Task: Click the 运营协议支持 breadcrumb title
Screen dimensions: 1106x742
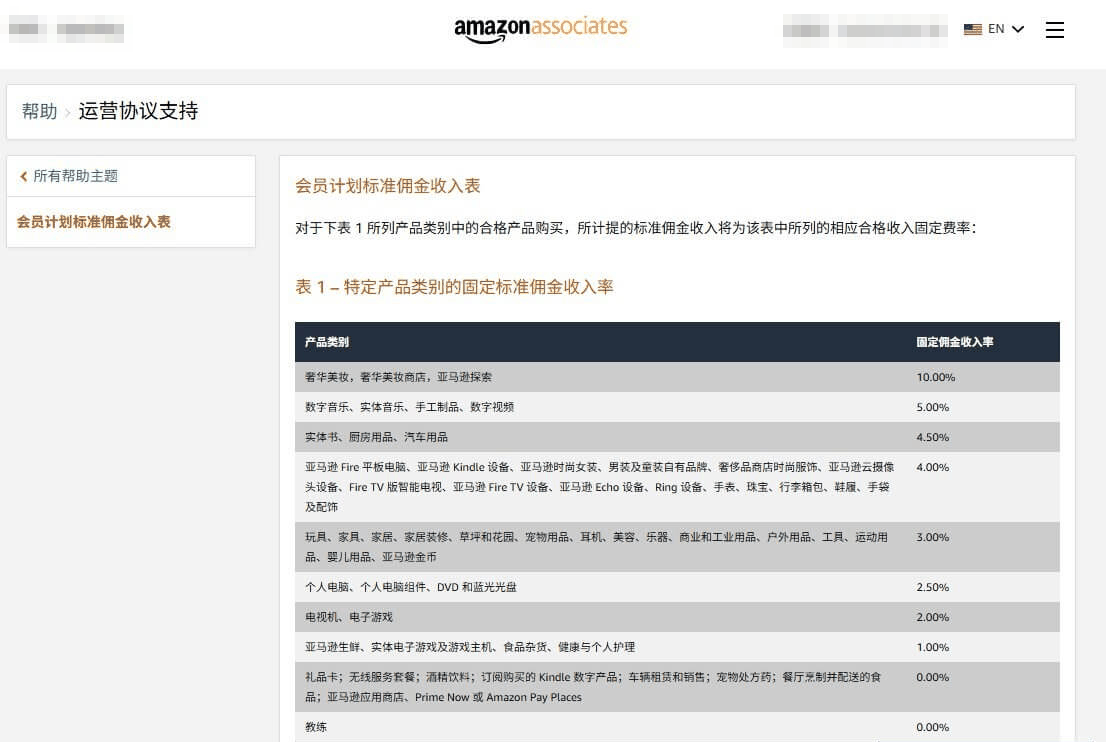Action: tap(138, 111)
